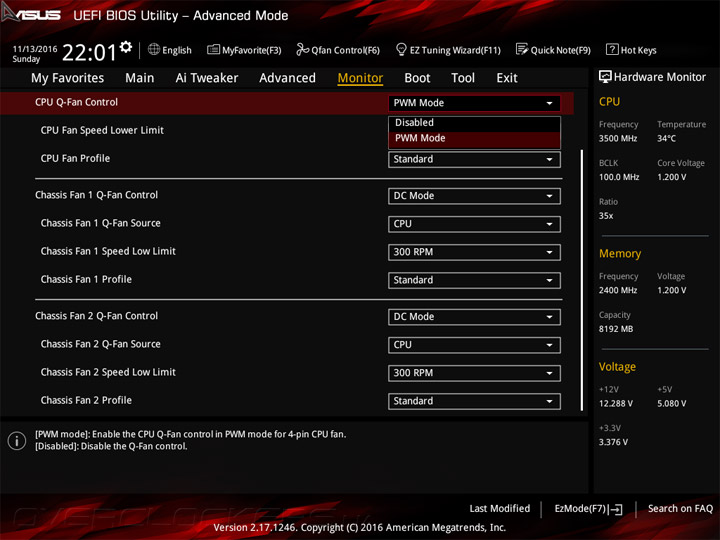Screen dimensions: 720x540
Task: Choose Disabled in CPU Q-Fan list
Action: point(474,123)
